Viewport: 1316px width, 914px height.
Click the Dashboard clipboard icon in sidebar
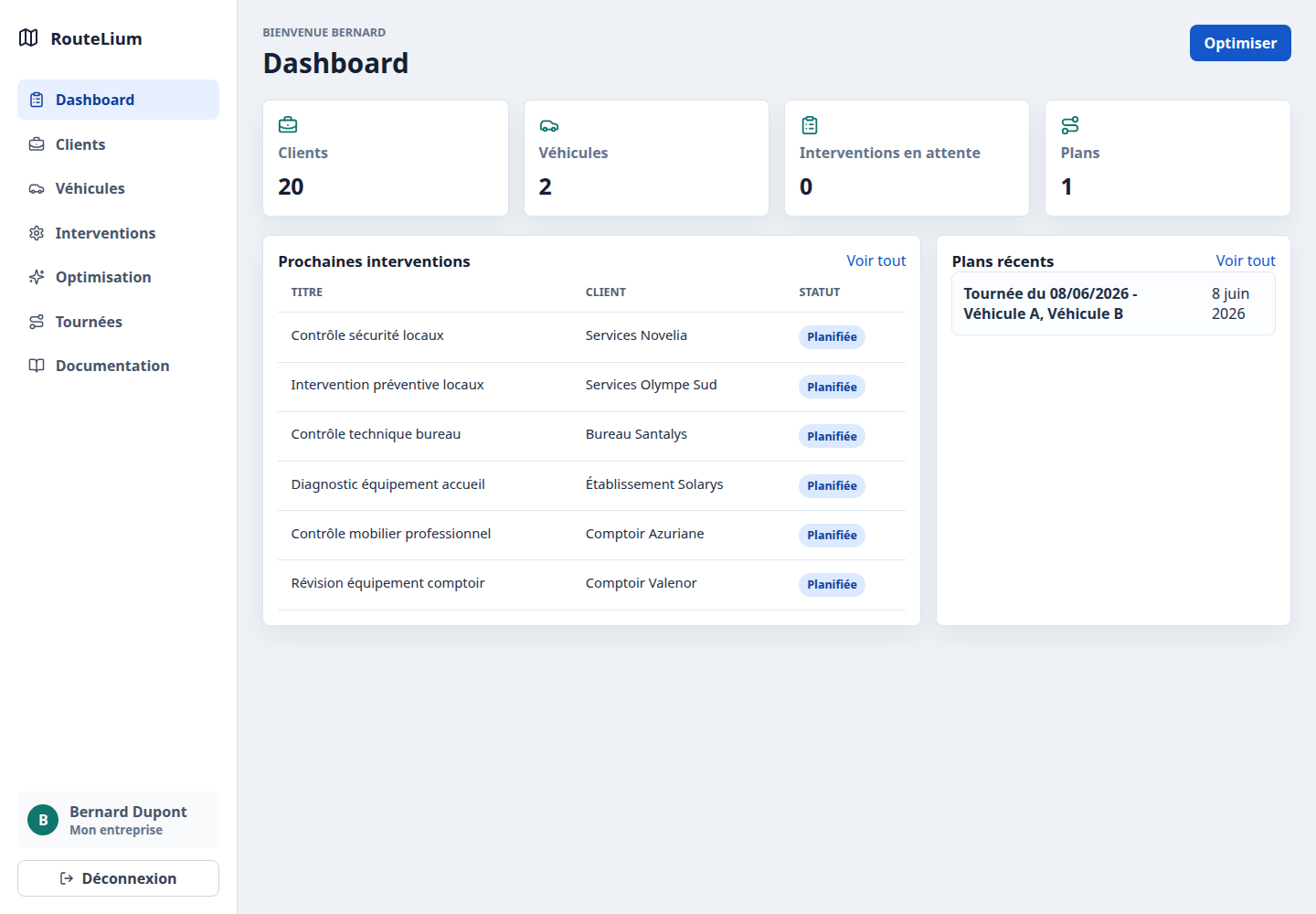tap(37, 100)
